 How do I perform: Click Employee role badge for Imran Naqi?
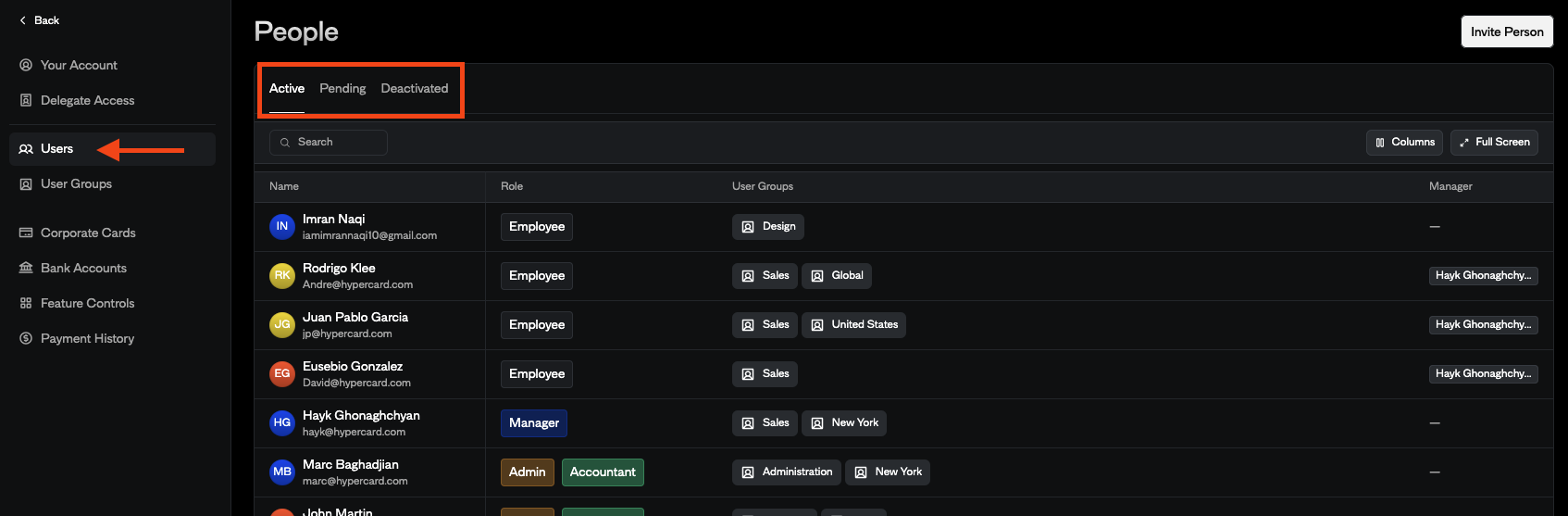tap(537, 227)
